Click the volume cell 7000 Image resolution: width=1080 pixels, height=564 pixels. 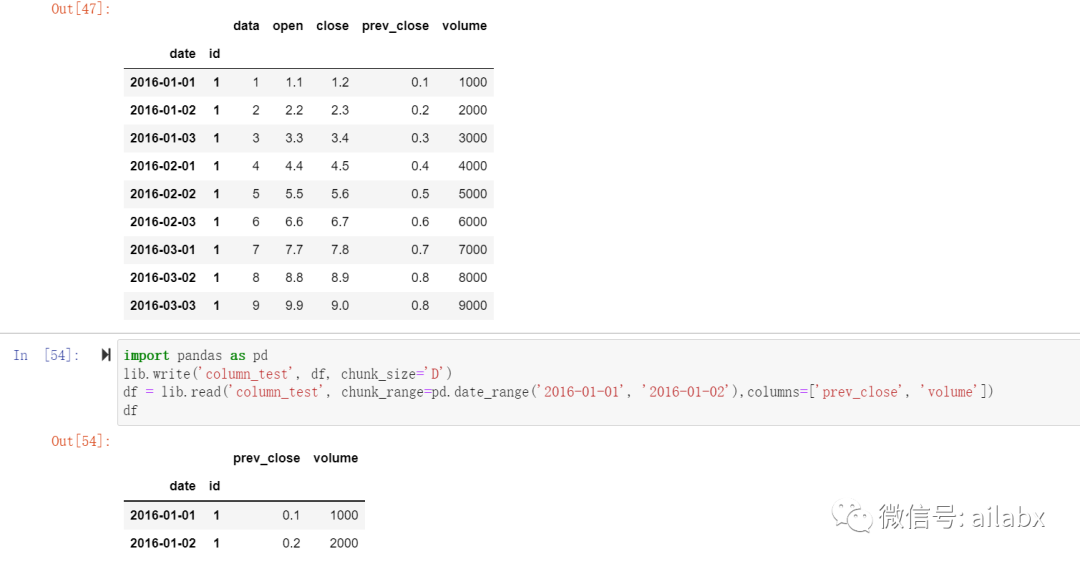click(x=472, y=250)
